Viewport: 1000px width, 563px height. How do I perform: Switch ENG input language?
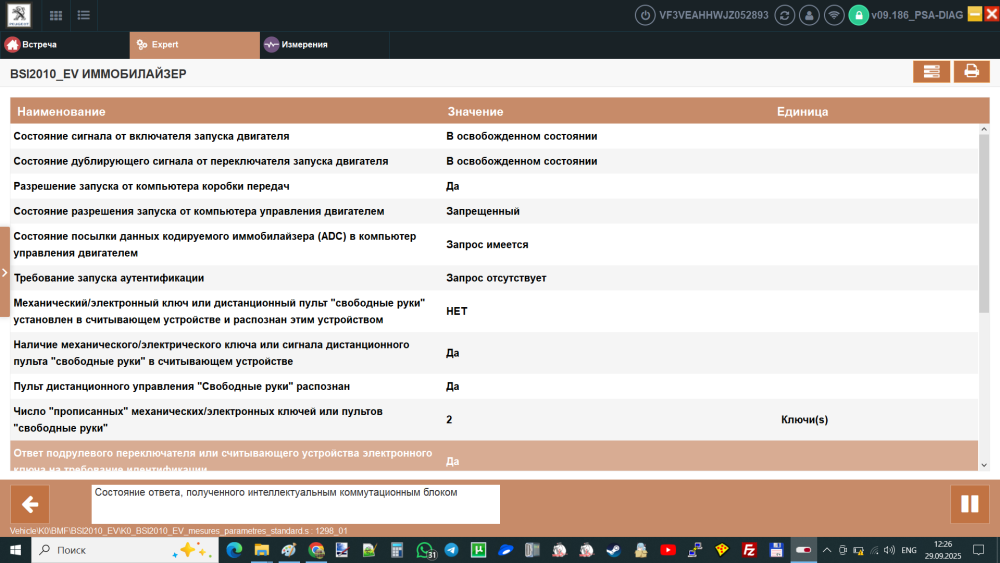pyautogui.click(x=909, y=550)
